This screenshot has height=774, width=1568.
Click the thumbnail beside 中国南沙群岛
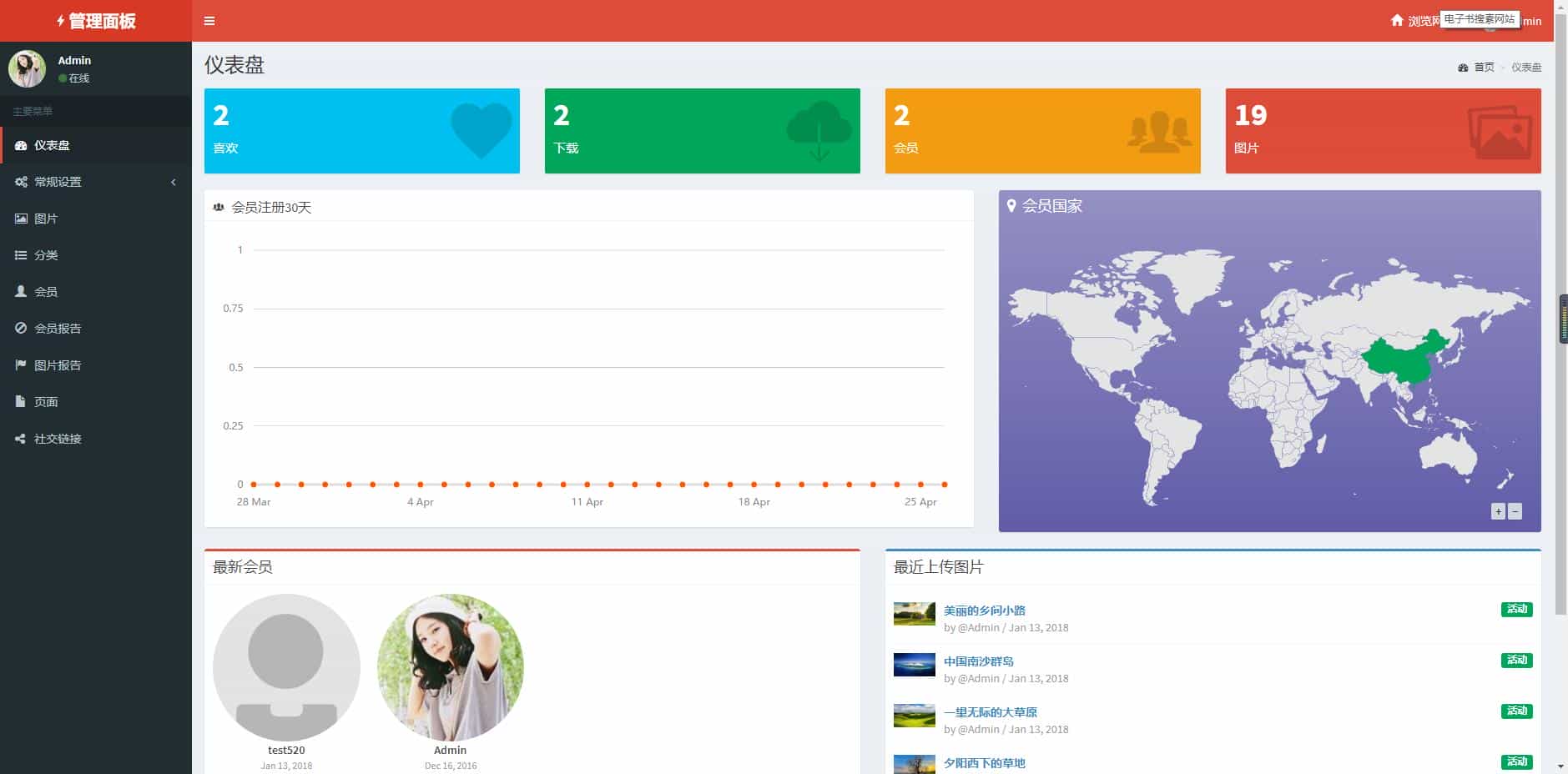(915, 665)
